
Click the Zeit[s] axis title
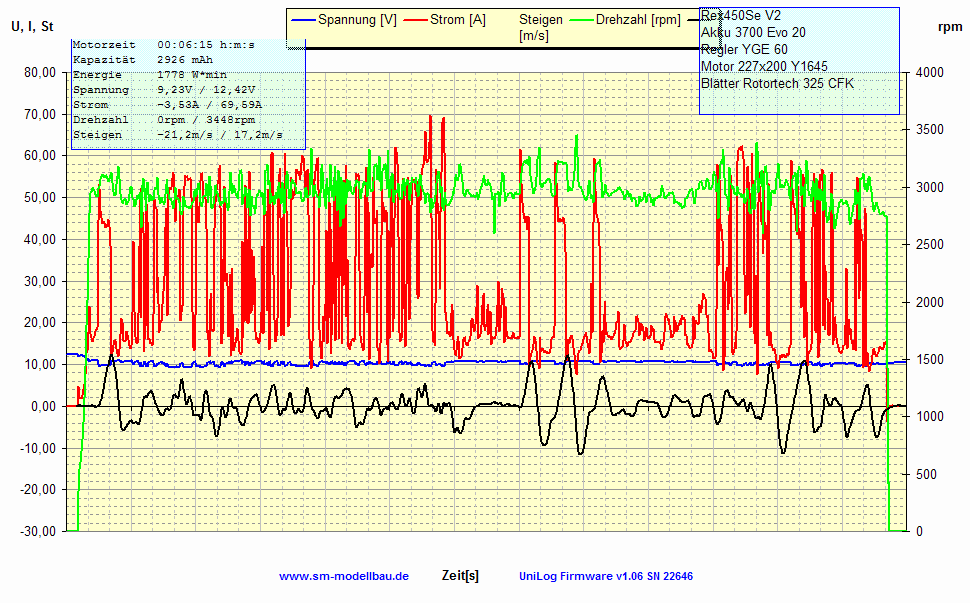click(x=460, y=576)
